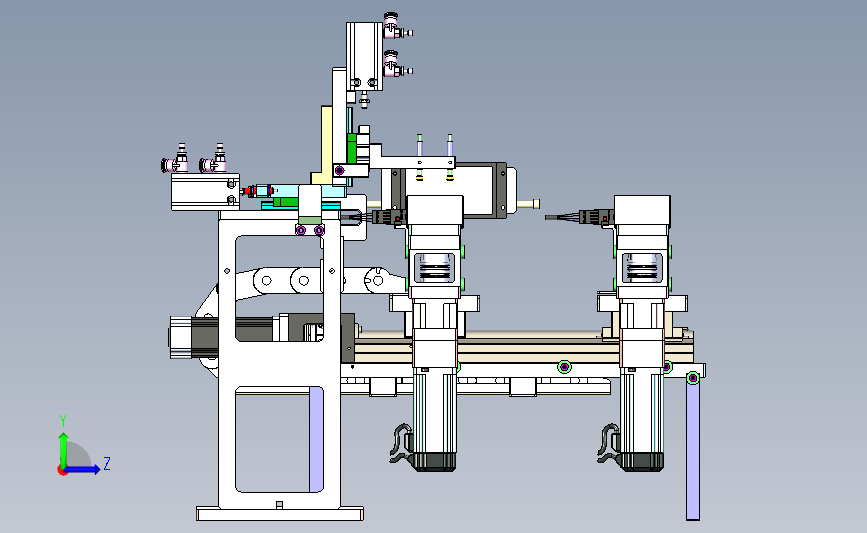867x533 pixels.
Task: Click the magenta bolt on the far right bracket
Action: point(693,378)
